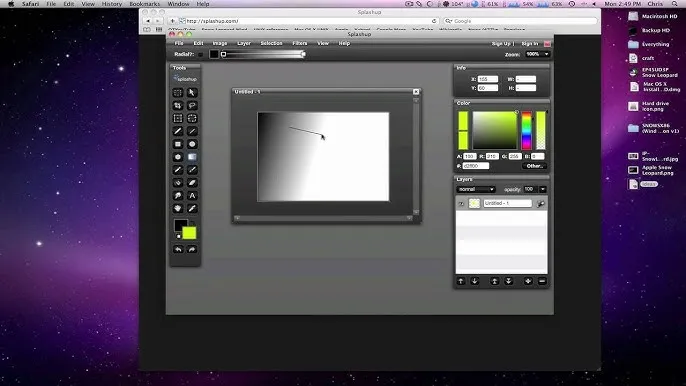This screenshot has height=386, width=686.
Task: Click the X coordinate field in Info panel
Action: pos(488,79)
